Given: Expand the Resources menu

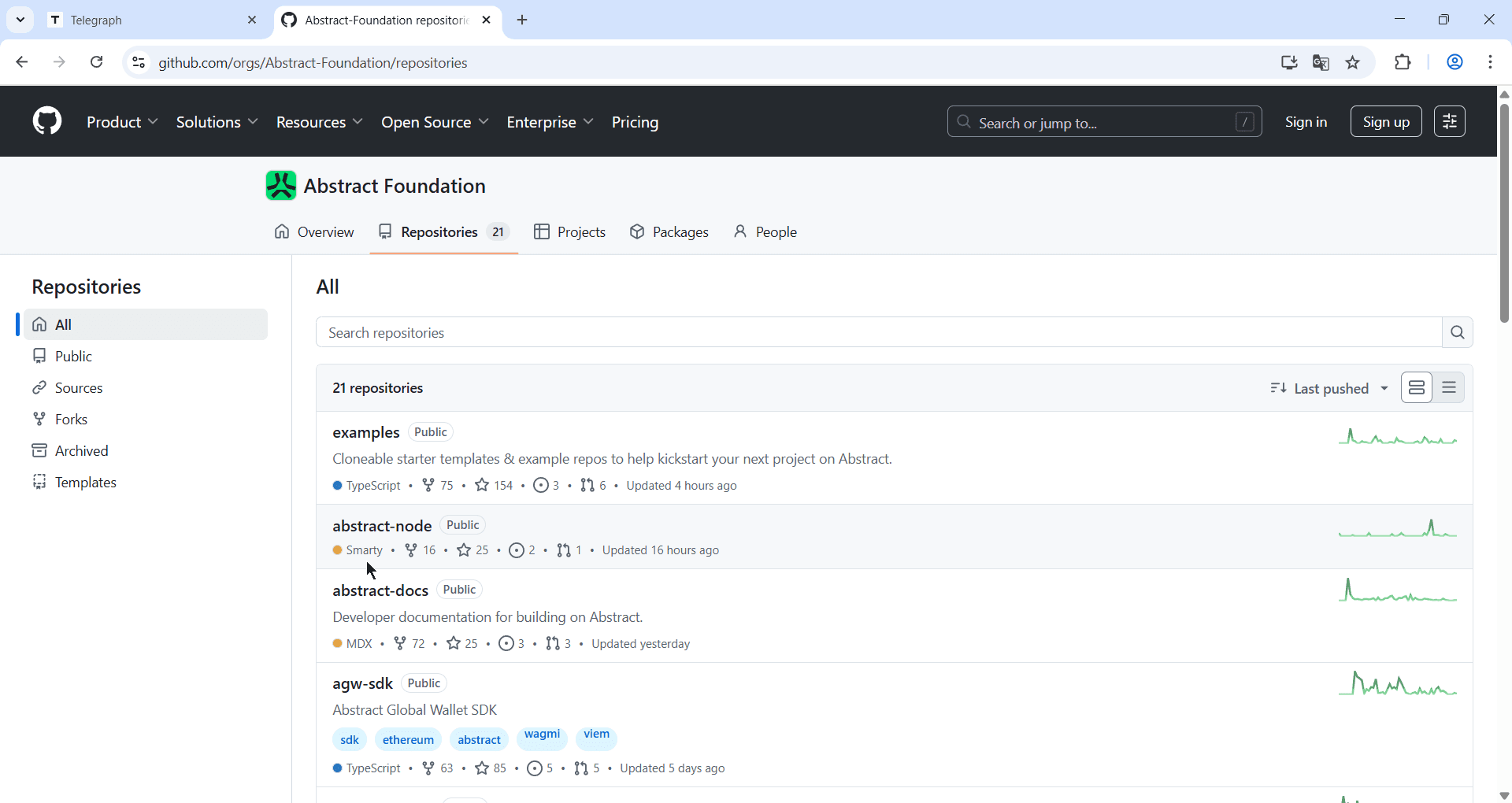Looking at the screenshot, I should pyautogui.click(x=320, y=122).
